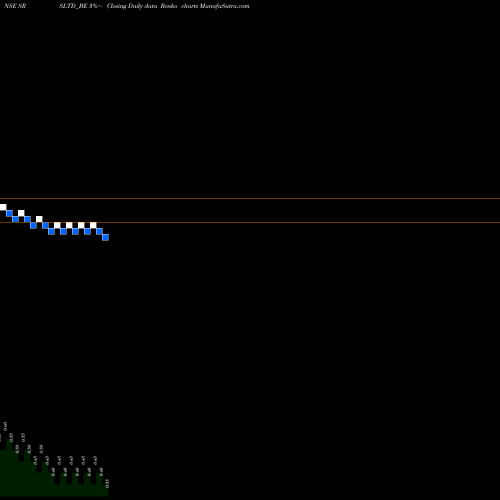The width and height of the screenshot is (500, 500).
Task: Click the upper orange horizontal level line
Action: click(250, 199)
